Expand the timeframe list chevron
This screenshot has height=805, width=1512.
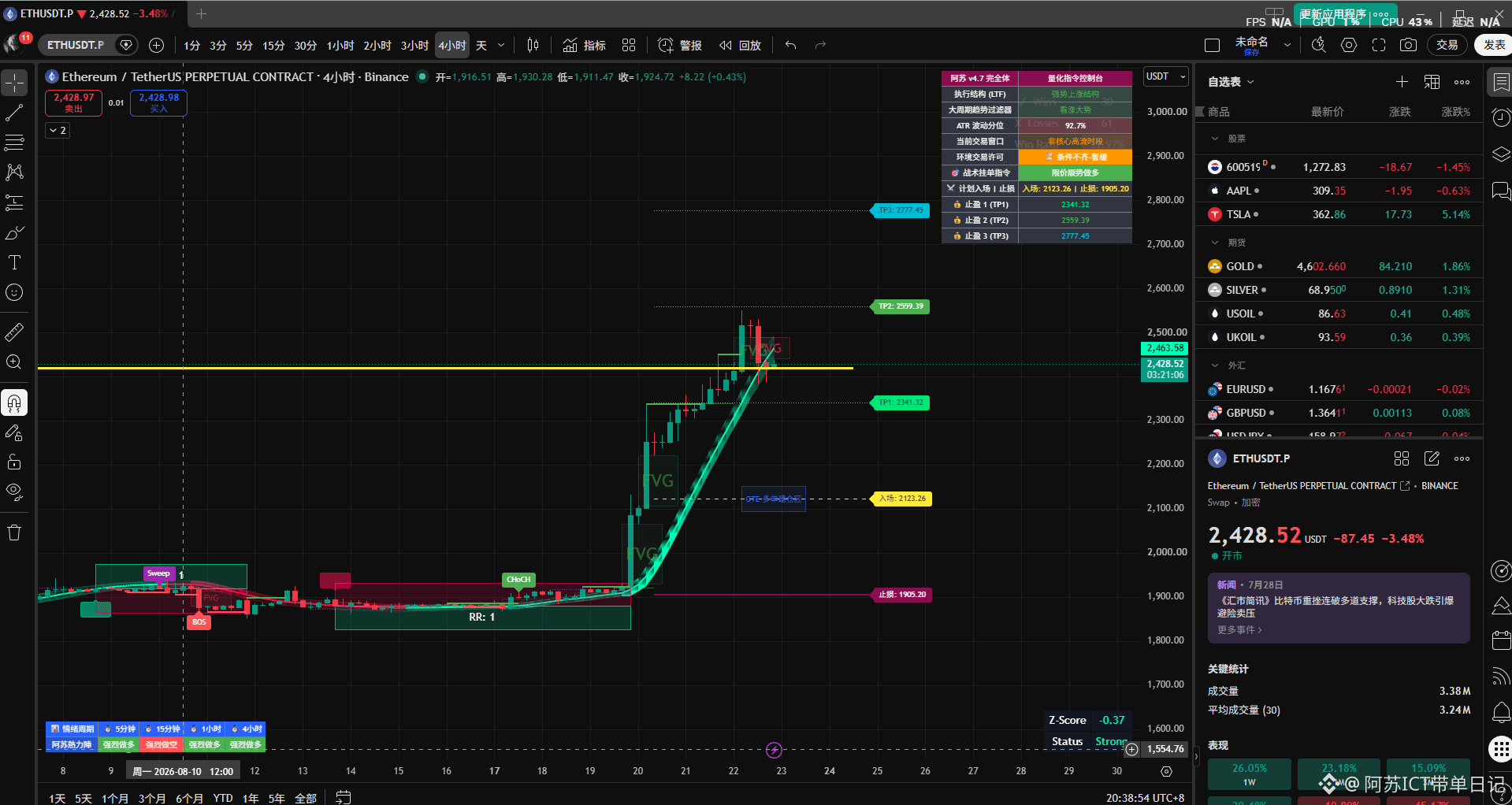tap(501, 46)
